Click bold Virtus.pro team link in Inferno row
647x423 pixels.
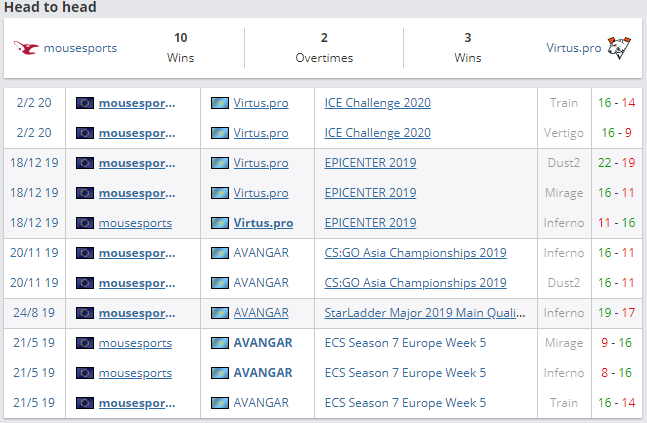coord(263,223)
